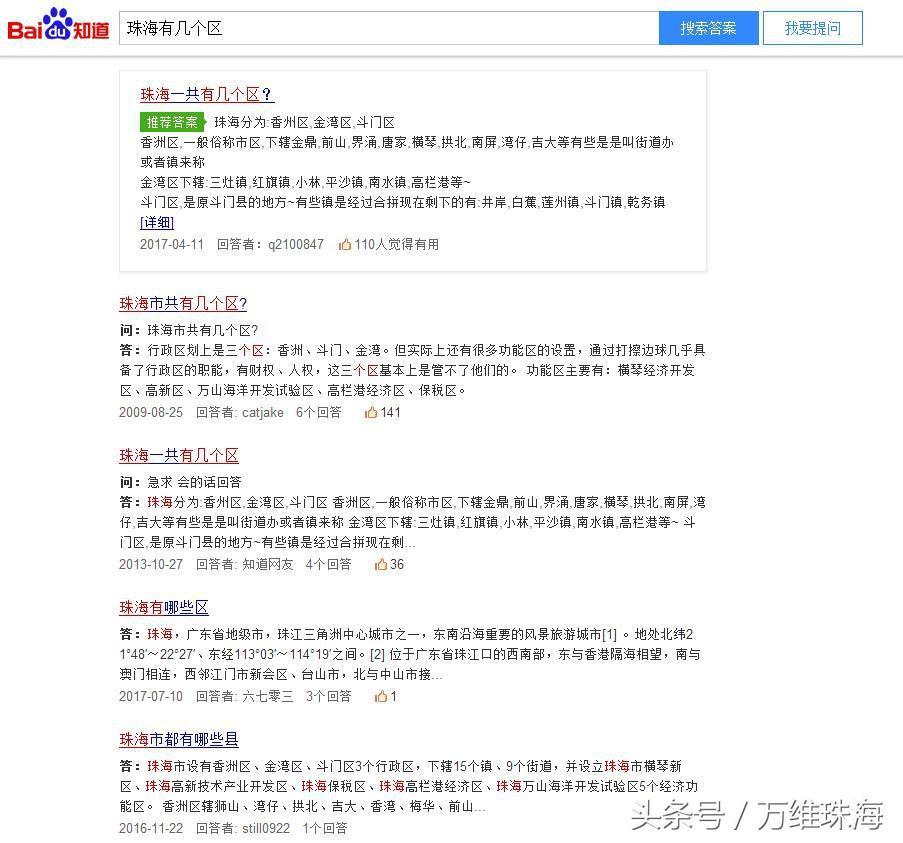Click the date 2017-07-10

click(151, 696)
